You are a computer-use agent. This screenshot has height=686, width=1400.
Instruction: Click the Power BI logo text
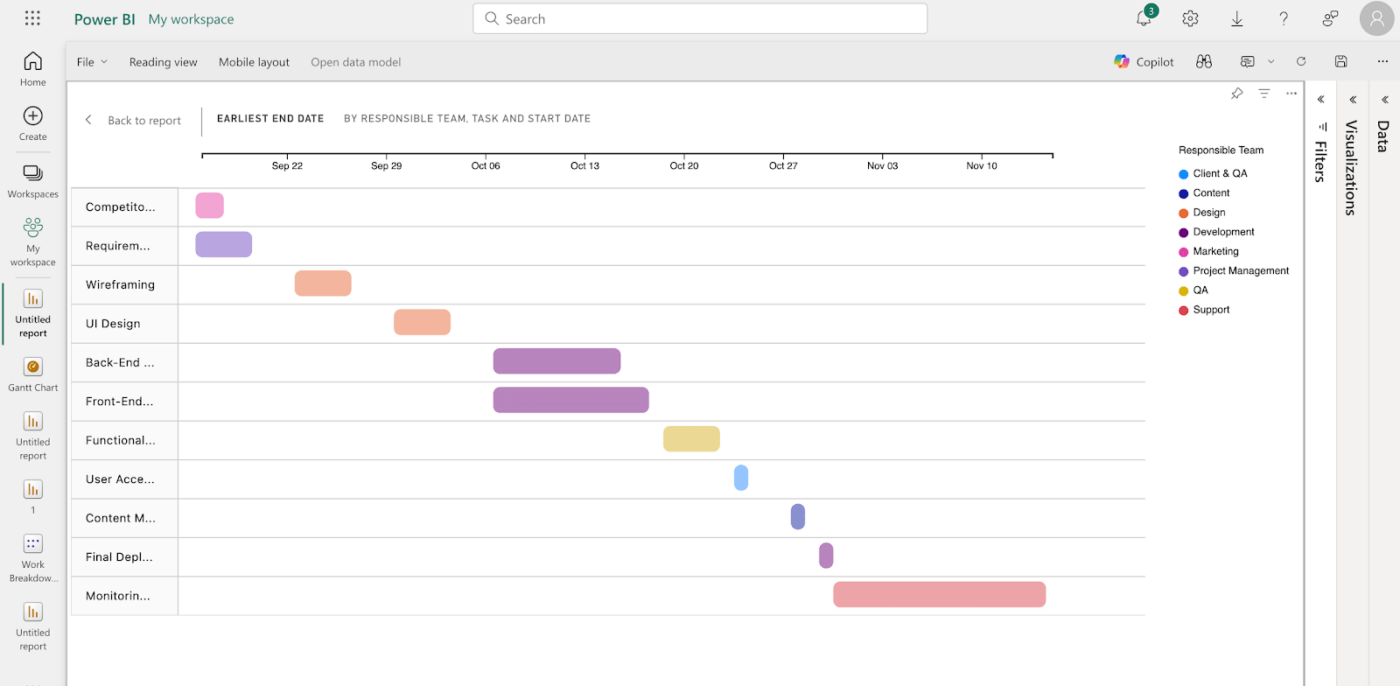click(105, 19)
